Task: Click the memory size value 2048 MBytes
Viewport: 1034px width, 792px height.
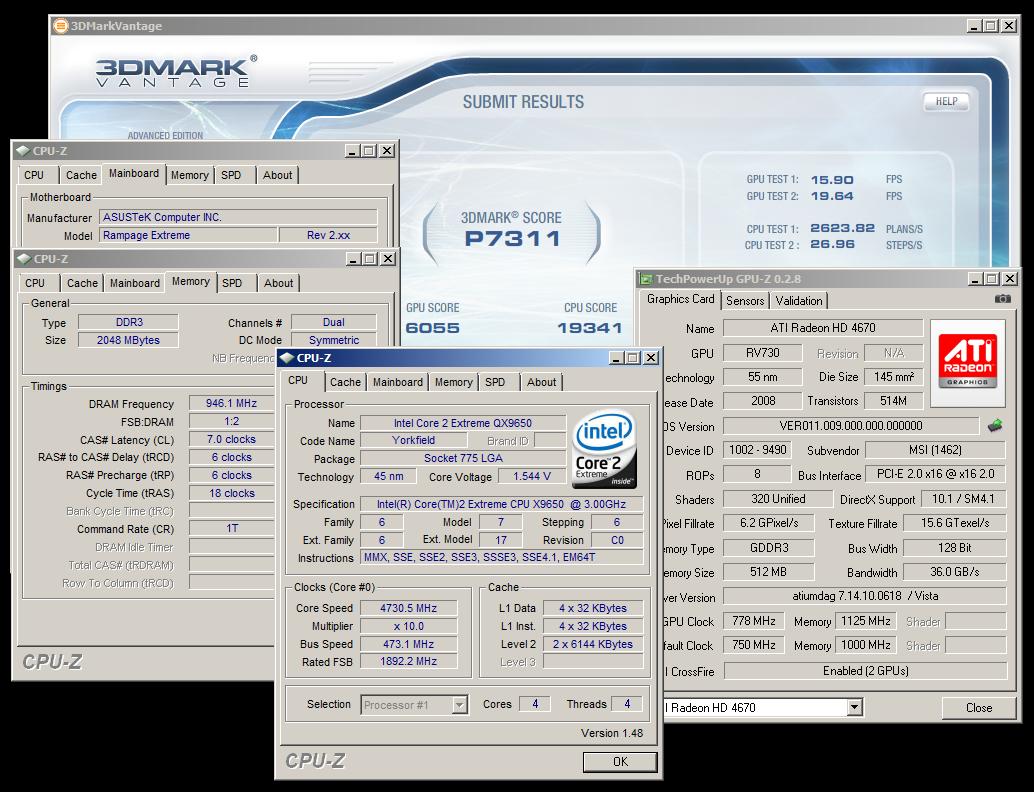Action: 128,340
